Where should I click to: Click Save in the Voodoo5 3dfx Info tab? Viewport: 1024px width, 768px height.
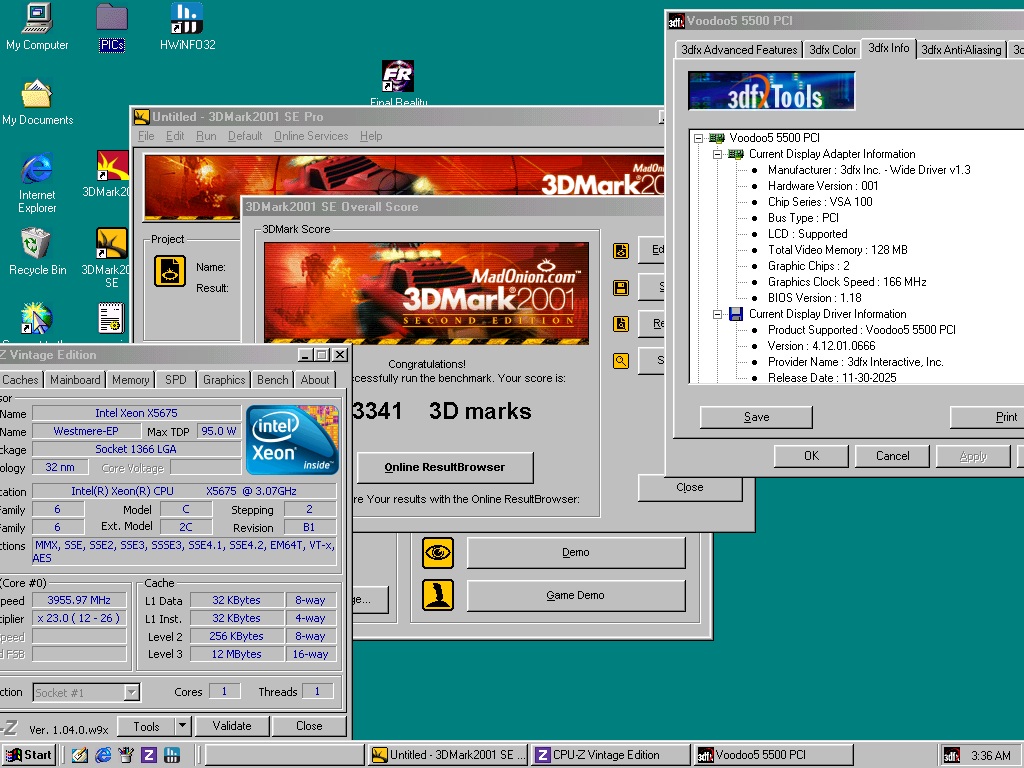click(x=756, y=417)
